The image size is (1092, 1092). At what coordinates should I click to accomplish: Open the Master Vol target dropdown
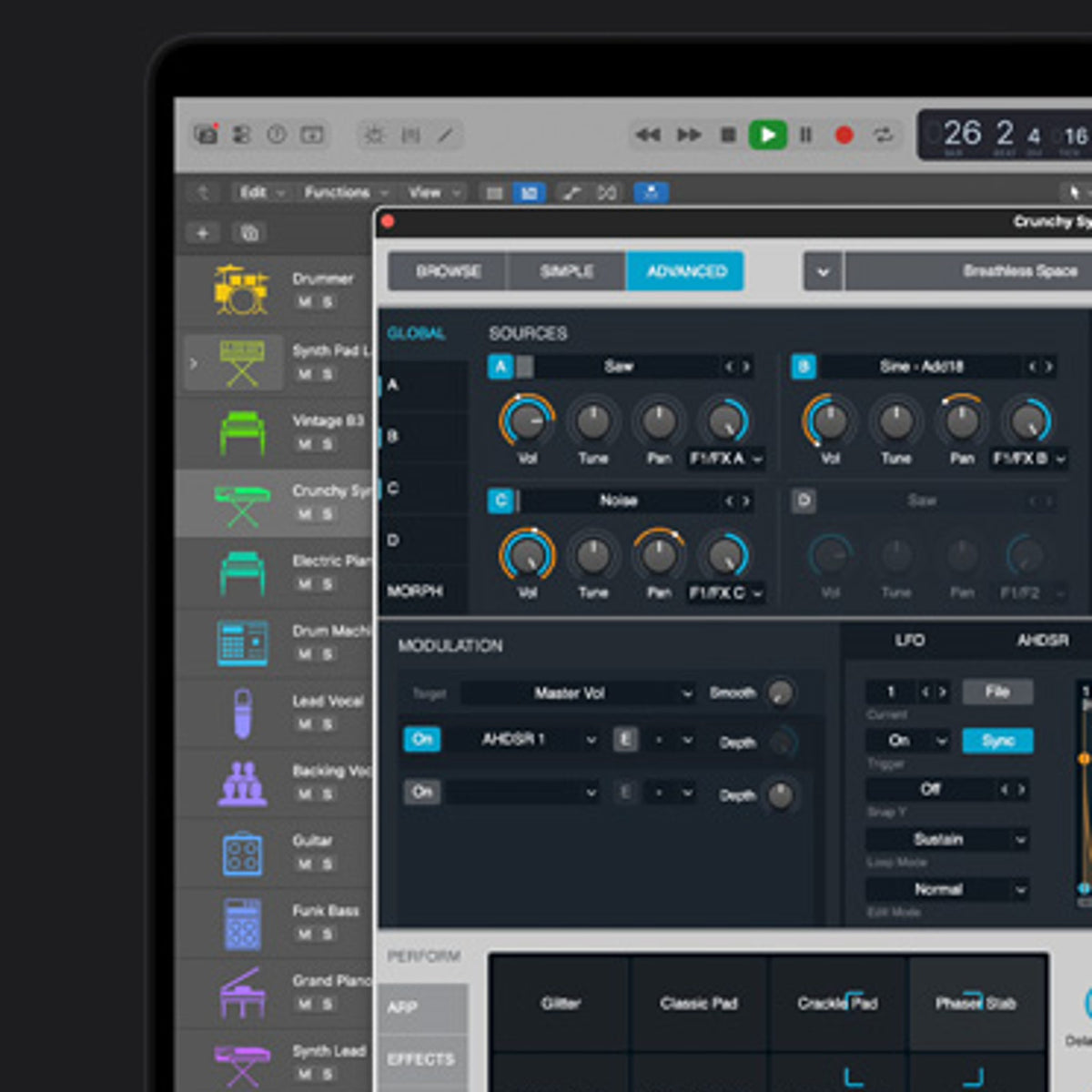click(579, 693)
